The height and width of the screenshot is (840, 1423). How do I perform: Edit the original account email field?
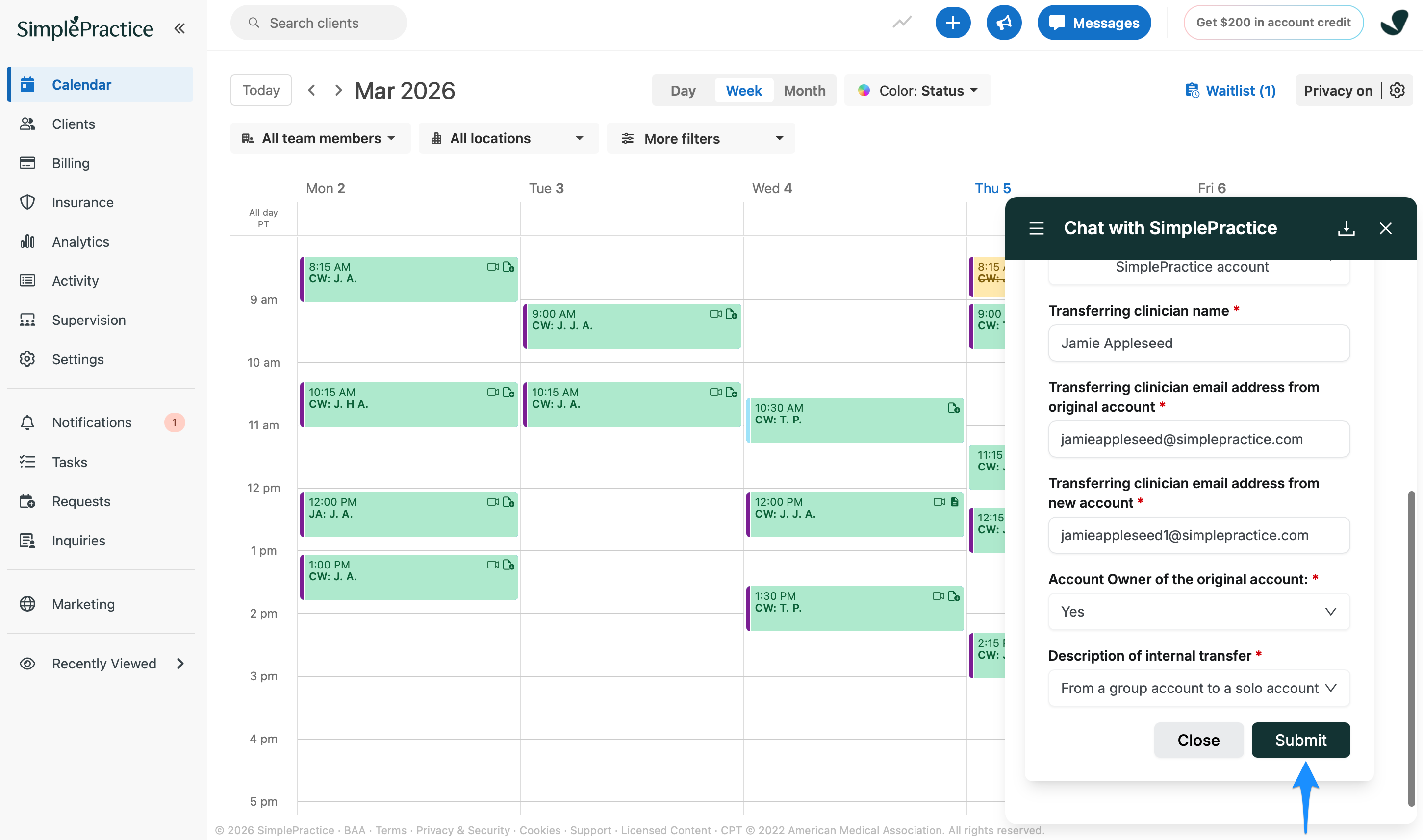pyautogui.click(x=1199, y=439)
